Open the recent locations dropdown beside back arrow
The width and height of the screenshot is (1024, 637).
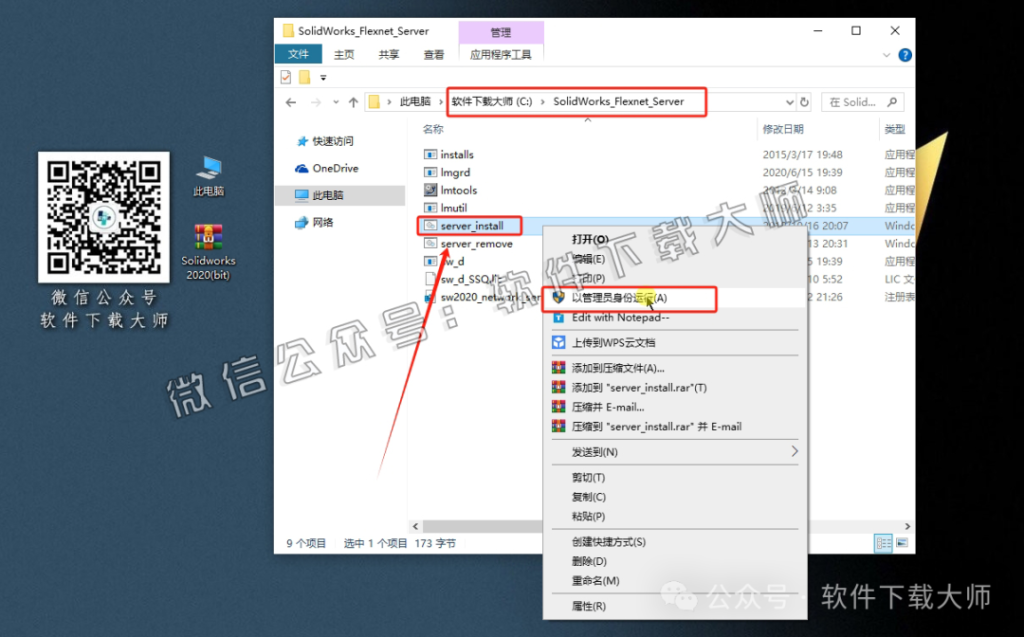pos(336,101)
